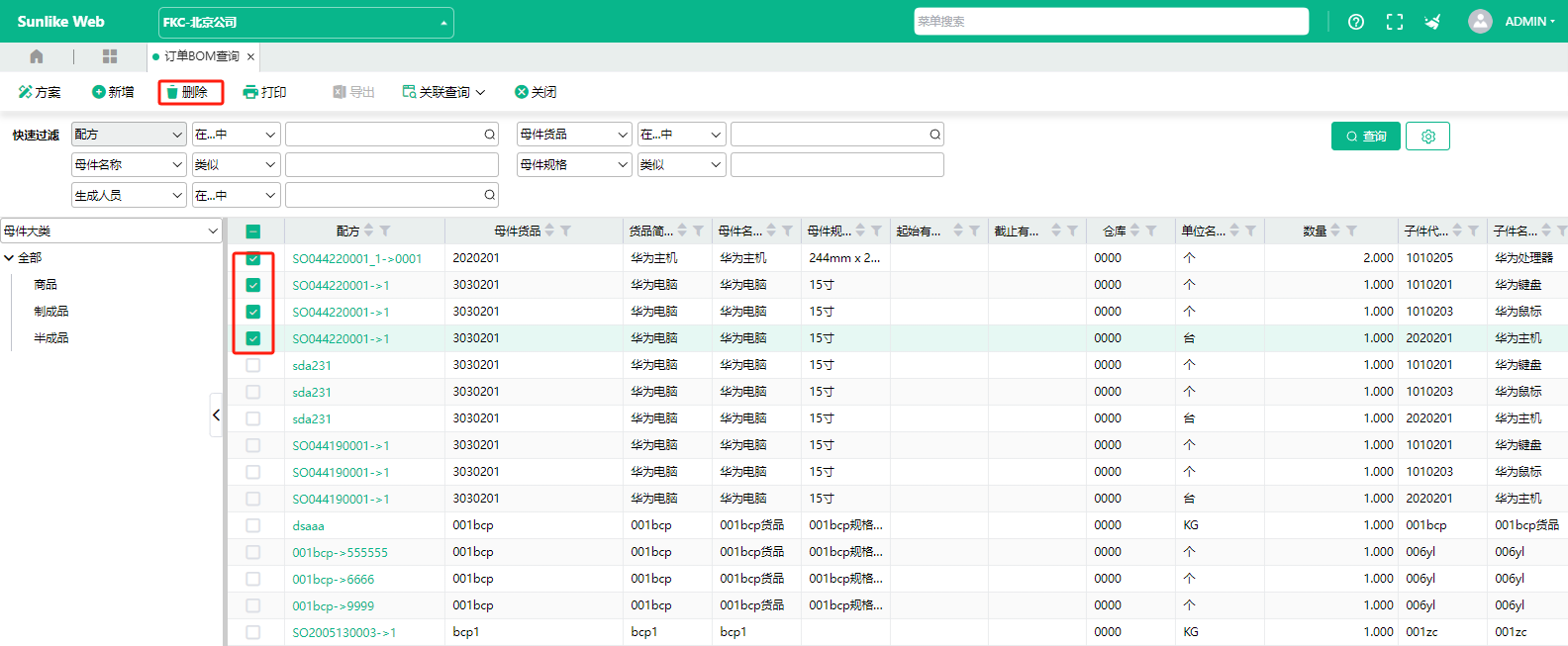This screenshot has width=1568, height=646.
Task: Filter the 仓库 column
Action: coord(1151,231)
